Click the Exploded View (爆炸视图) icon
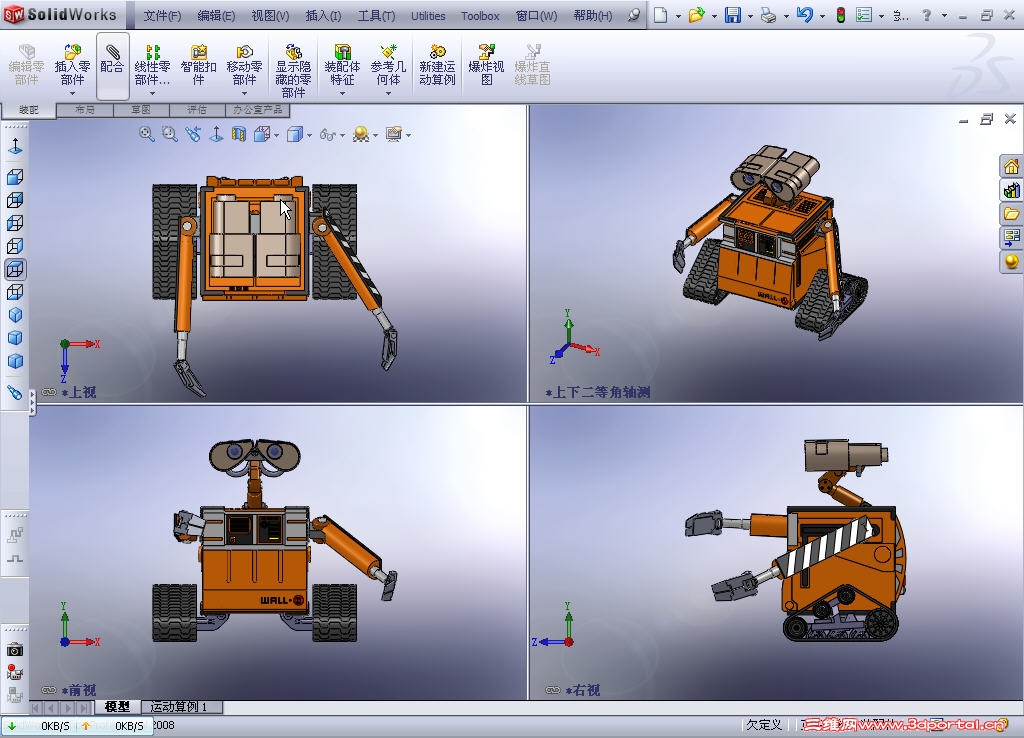Viewport: 1024px width, 738px height. 487,52
